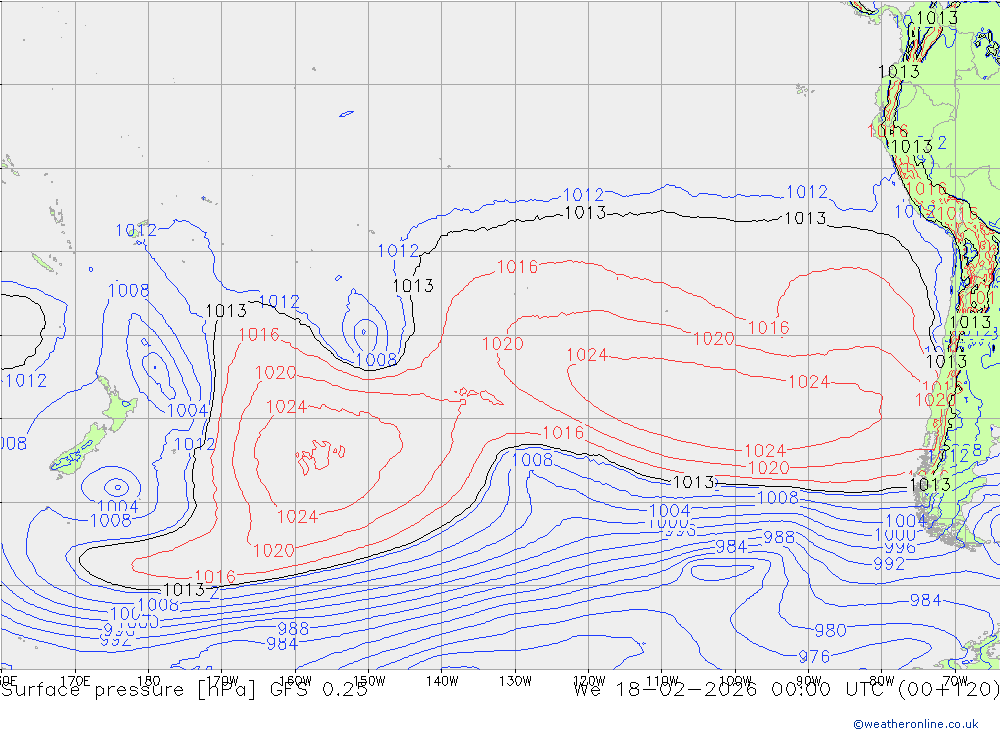The width and height of the screenshot is (1000, 733).
Task: Click the red 1016 label near 95W
Action: coord(768,328)
